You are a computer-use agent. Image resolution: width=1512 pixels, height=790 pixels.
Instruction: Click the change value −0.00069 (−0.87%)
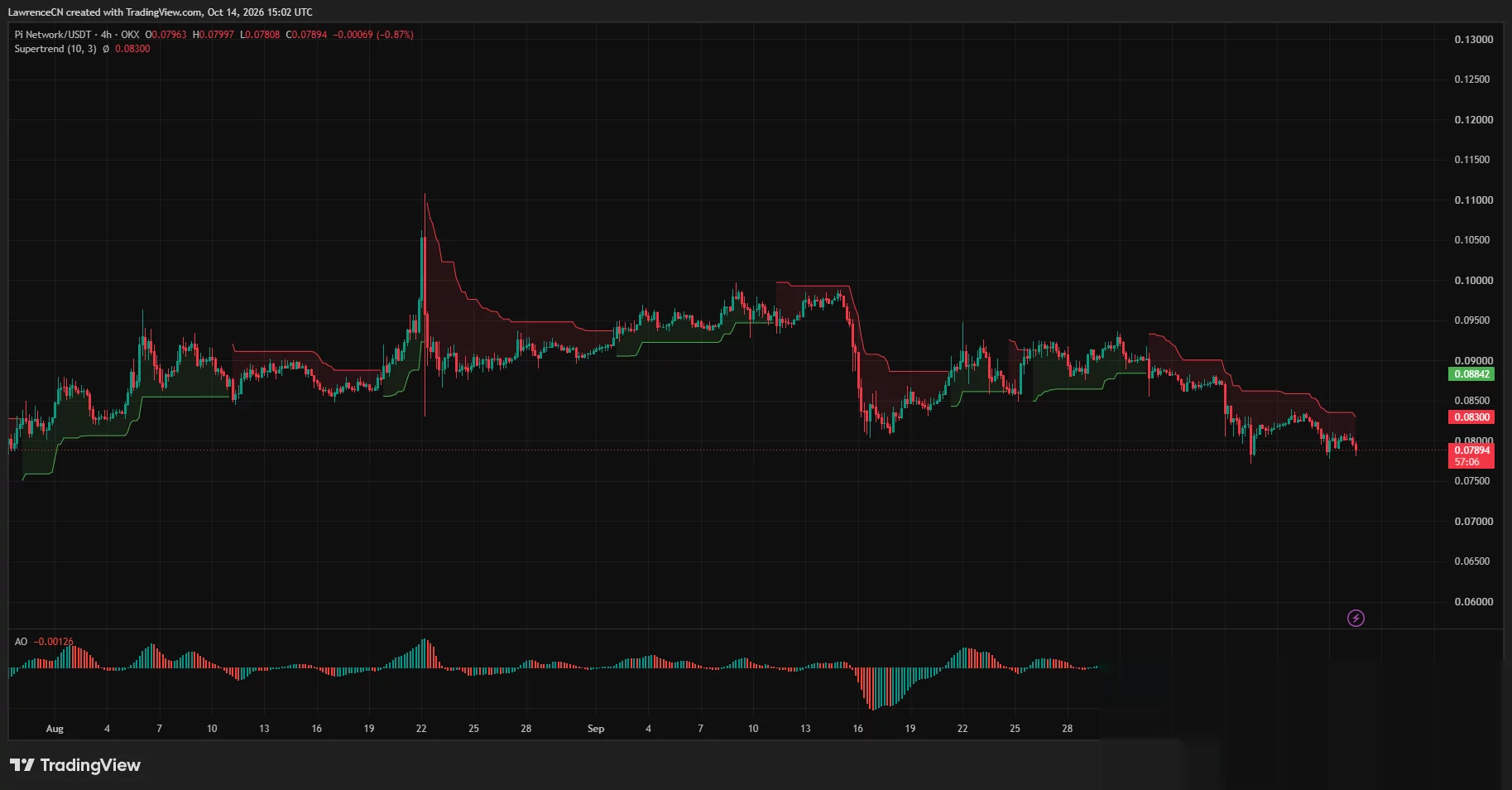pyautogui.click(x=373, y=35)
